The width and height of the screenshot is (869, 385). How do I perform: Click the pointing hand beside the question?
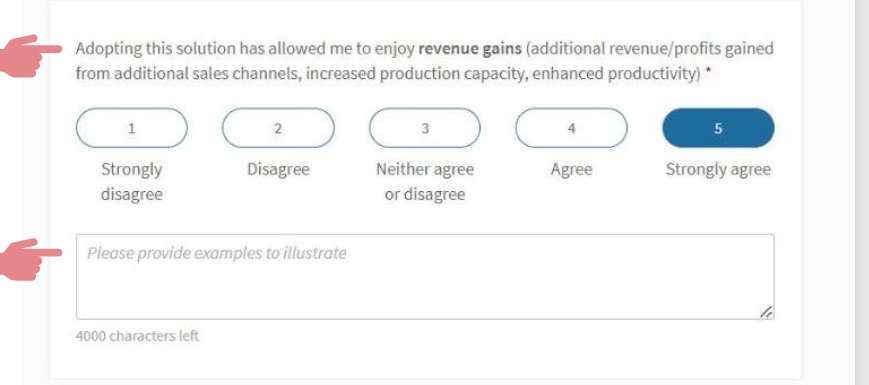click(29, 56)
